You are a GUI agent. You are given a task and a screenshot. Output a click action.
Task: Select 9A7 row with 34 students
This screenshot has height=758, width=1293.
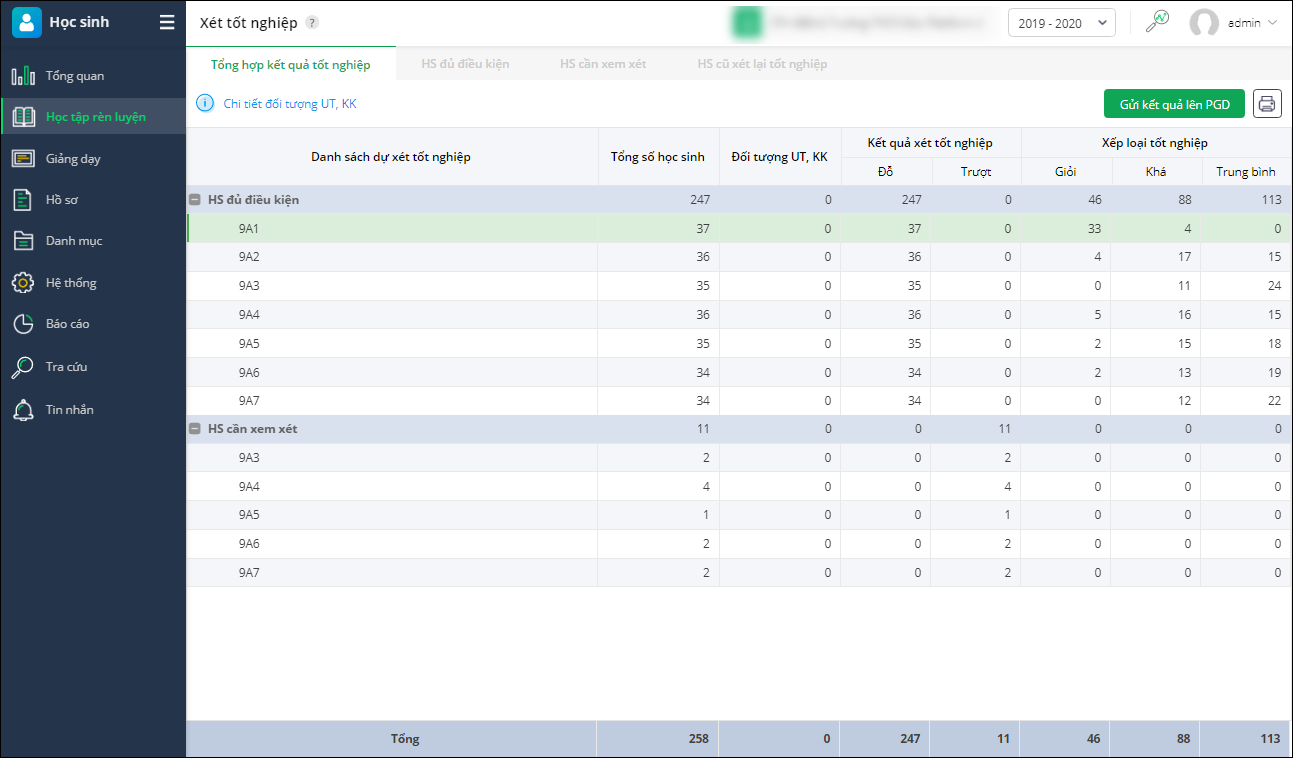pos(739,401)
